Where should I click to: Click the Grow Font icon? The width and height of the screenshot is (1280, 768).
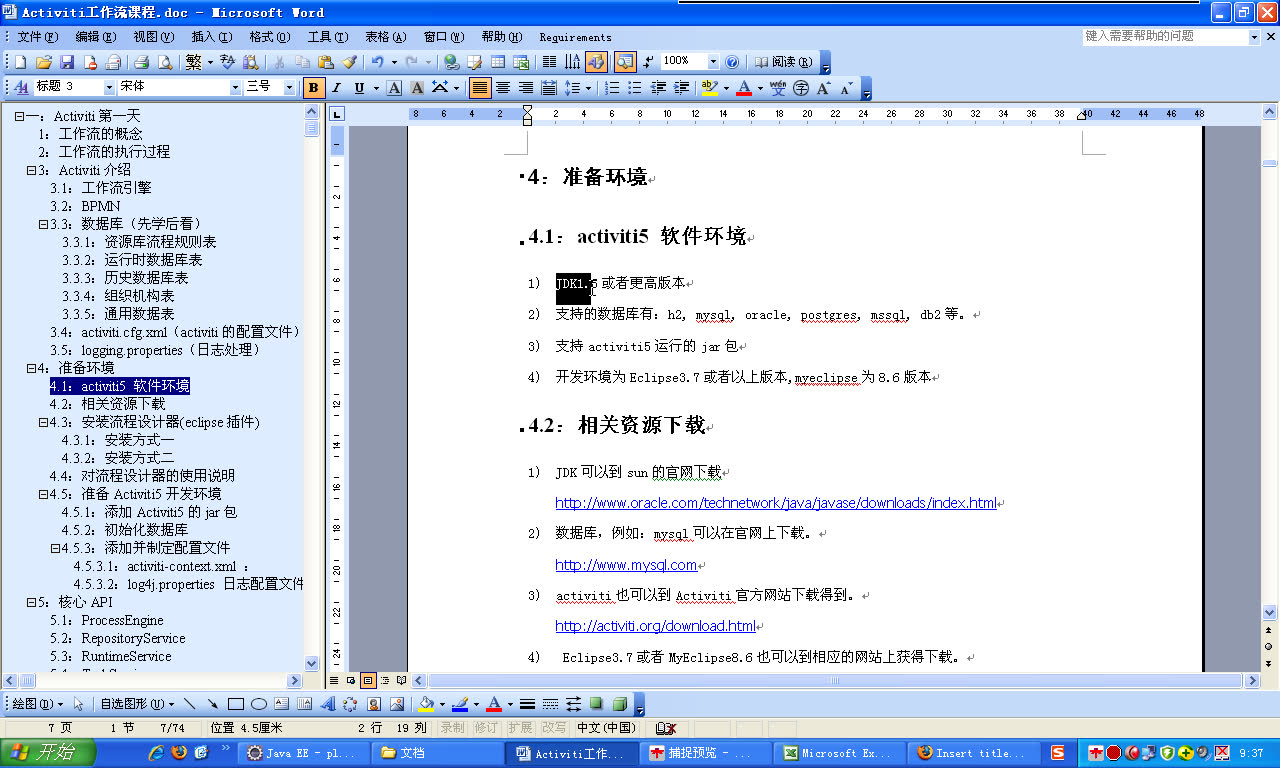click(824, 88)
